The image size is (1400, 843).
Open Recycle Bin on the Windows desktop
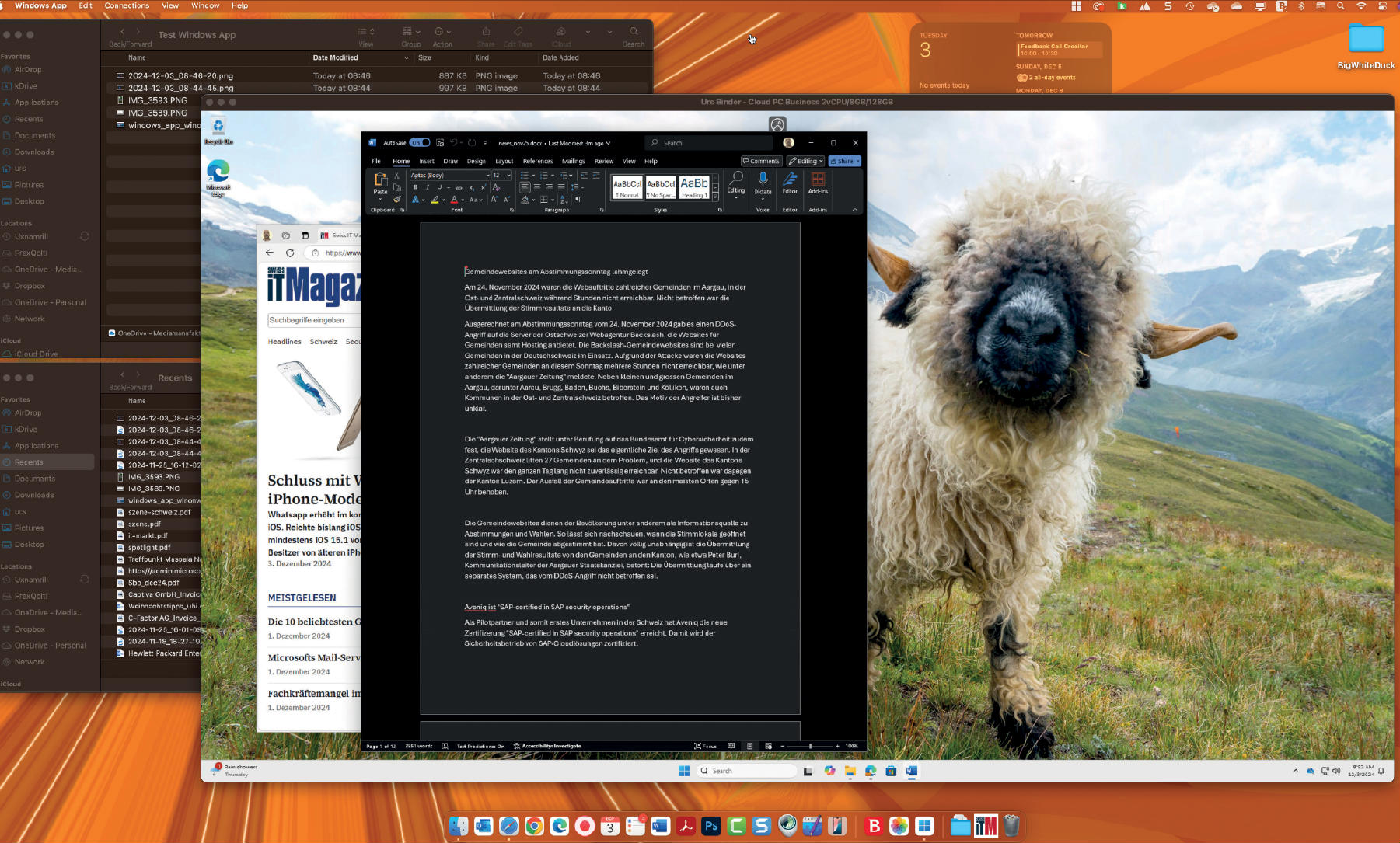(x=218, y=131)
